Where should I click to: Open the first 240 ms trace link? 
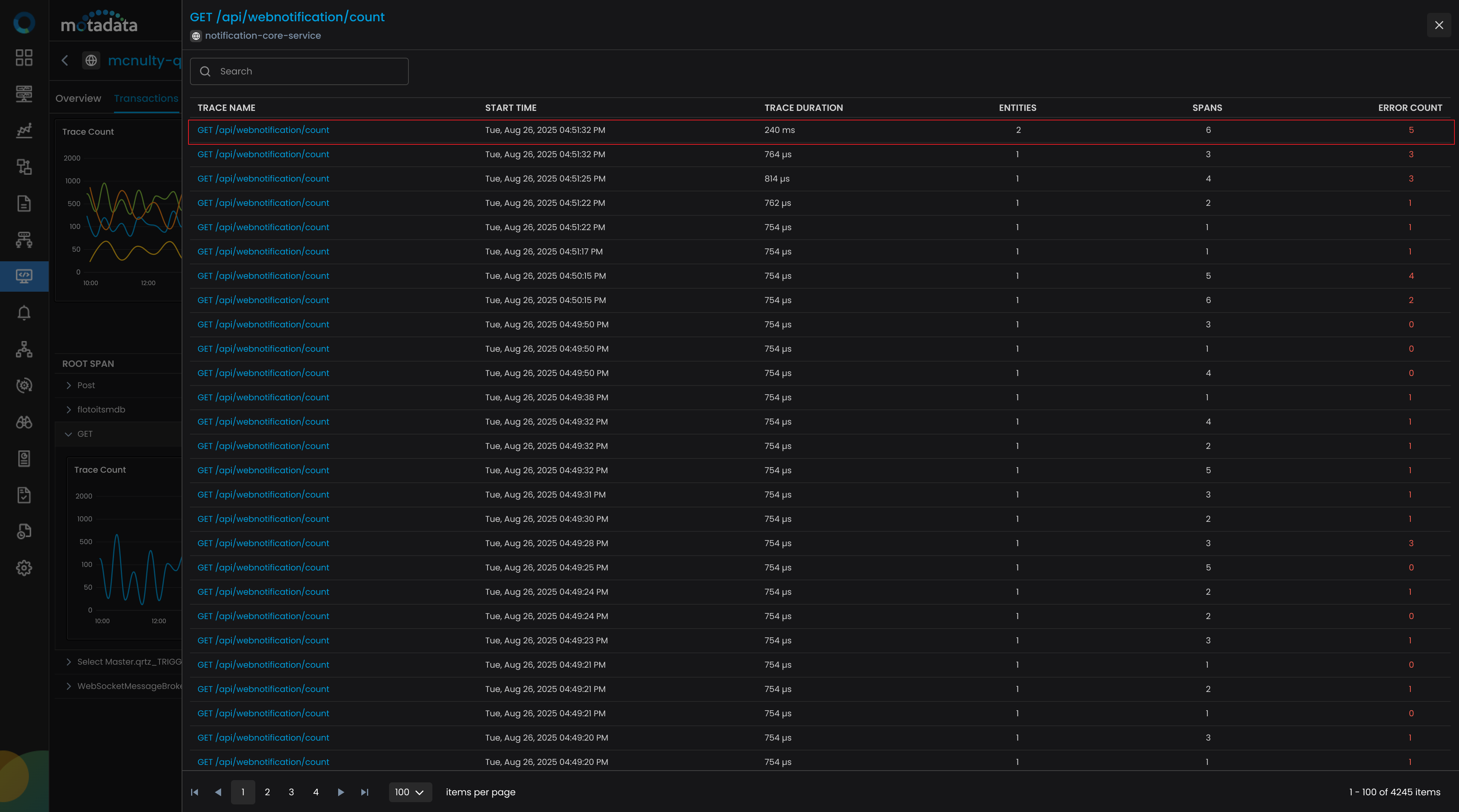point(263,130)
